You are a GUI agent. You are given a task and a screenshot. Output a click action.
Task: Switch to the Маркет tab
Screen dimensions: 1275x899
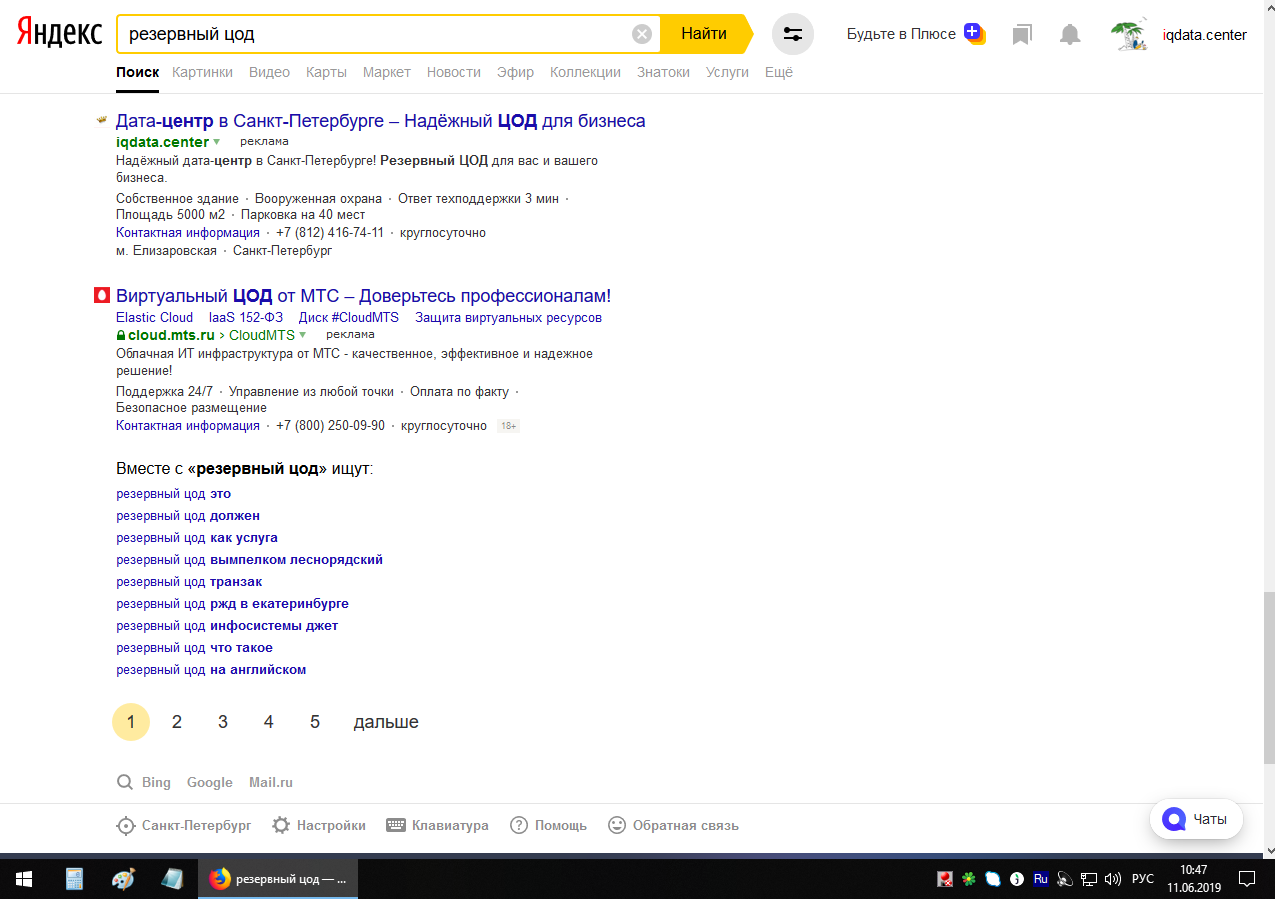point(387,72)
